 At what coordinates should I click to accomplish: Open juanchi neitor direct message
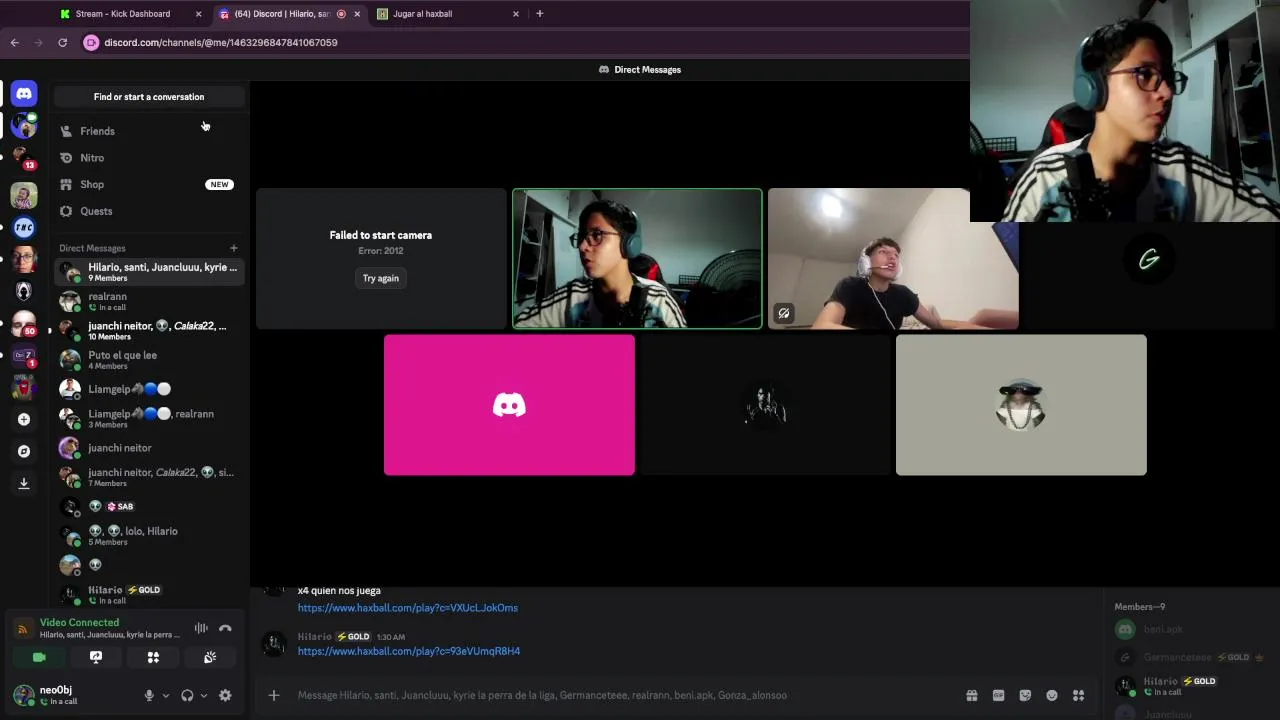tap(148, 448)
